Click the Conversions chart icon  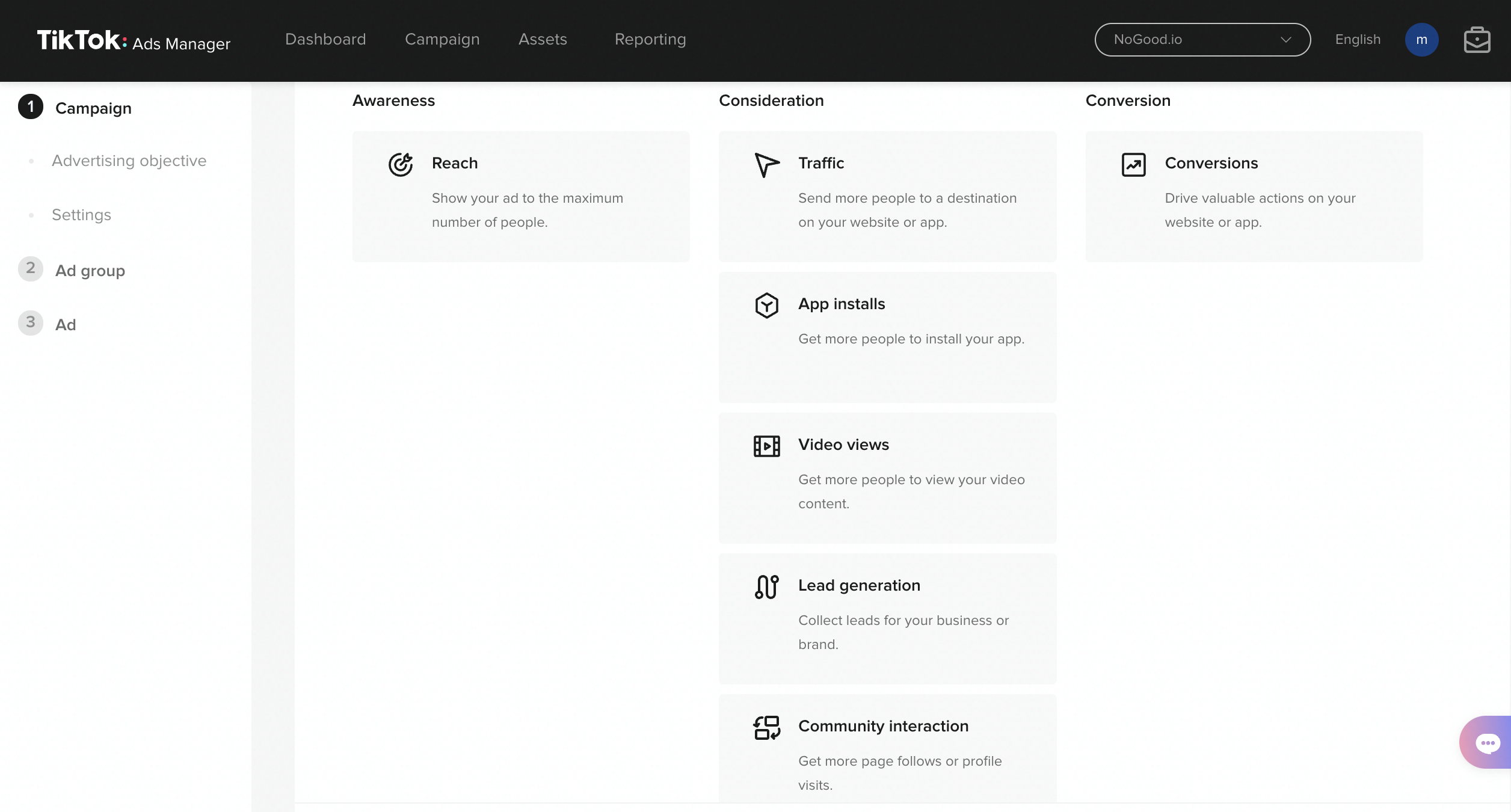[x=1134, y=164]
